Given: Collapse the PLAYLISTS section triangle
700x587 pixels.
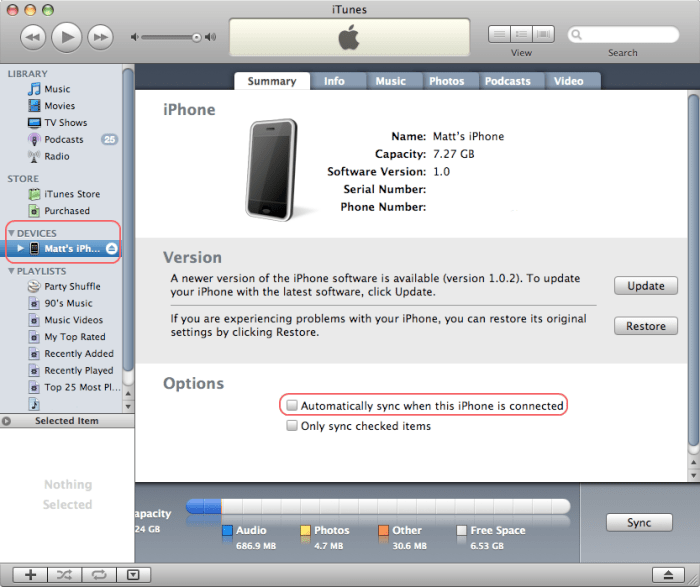Looking at the screenshot, I should click(x=12, y=271).
